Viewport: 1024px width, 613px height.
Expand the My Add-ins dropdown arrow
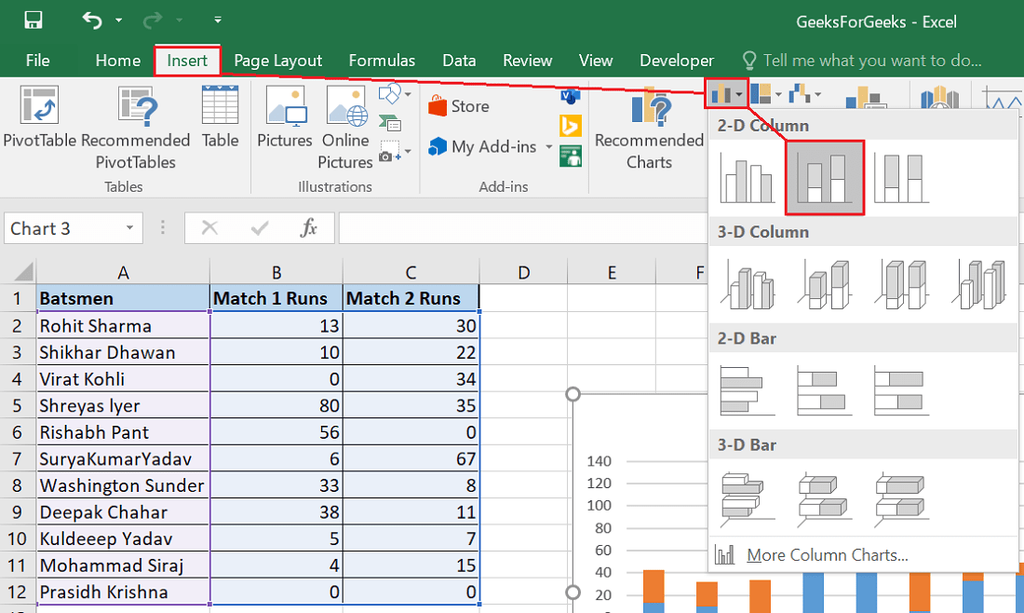(549, 147)
